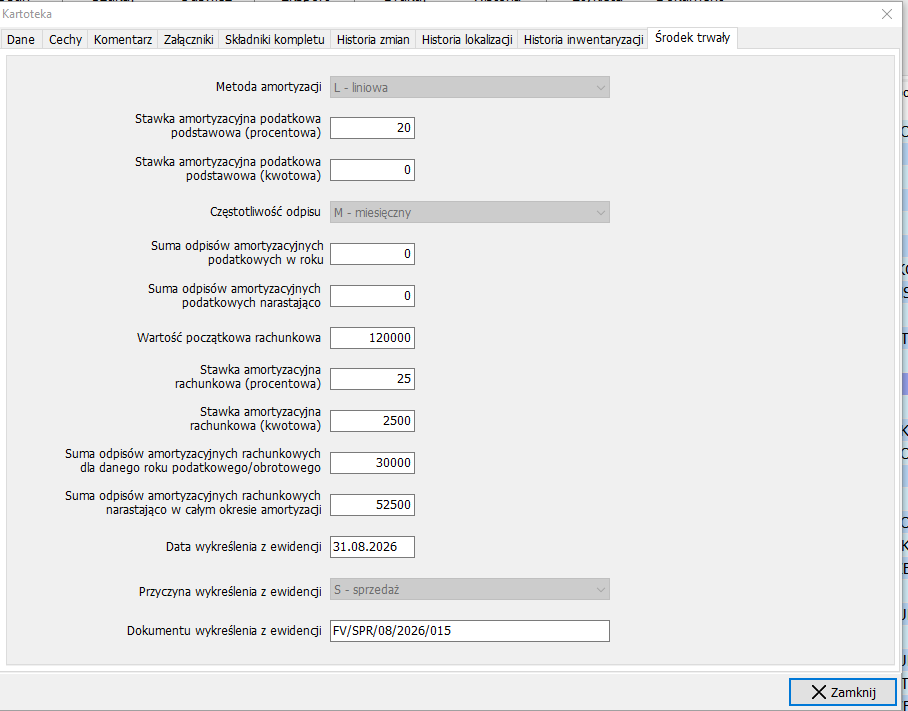Click the Przyczyna wykreślenia z ewidencji label
This screenshot has width=908, height=711.
(x=230, y=592)
